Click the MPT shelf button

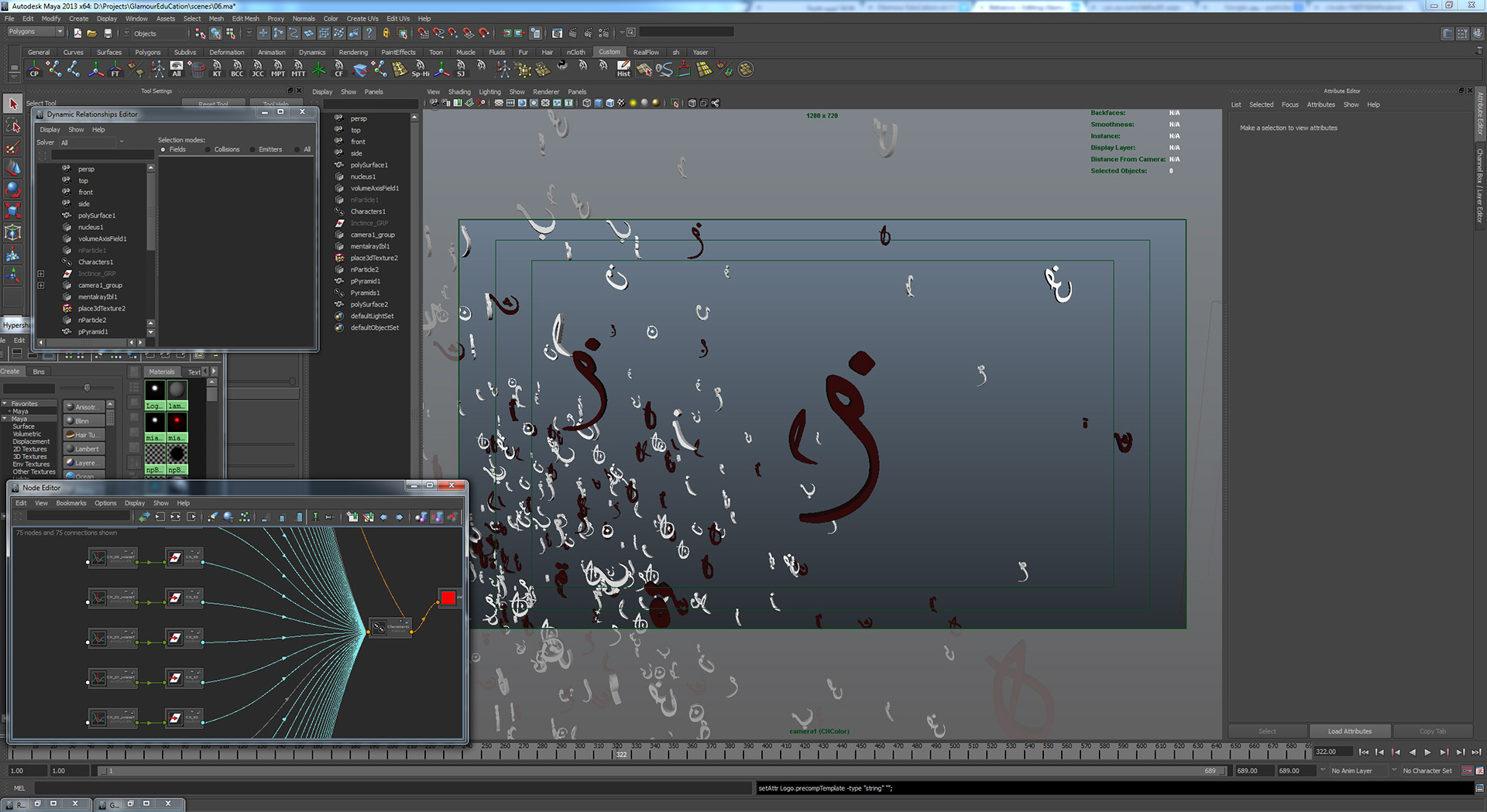coord(278,70)
